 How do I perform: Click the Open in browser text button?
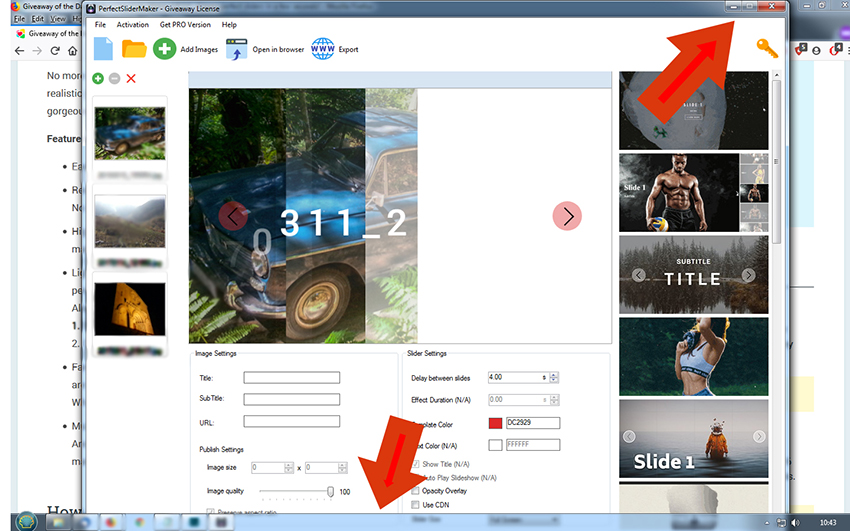pyautogui.click(x=278, y=49)
